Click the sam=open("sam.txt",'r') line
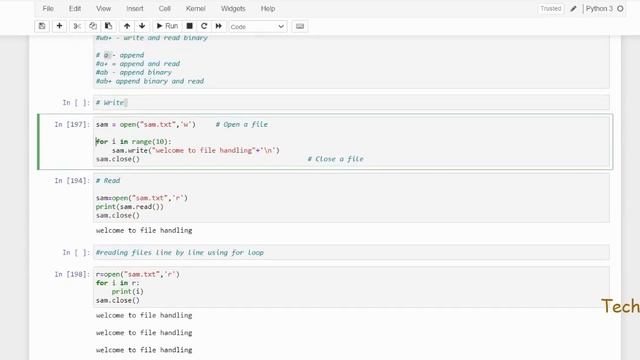The height and width of the screenshot is (360, 640). (x=142, y=198)
